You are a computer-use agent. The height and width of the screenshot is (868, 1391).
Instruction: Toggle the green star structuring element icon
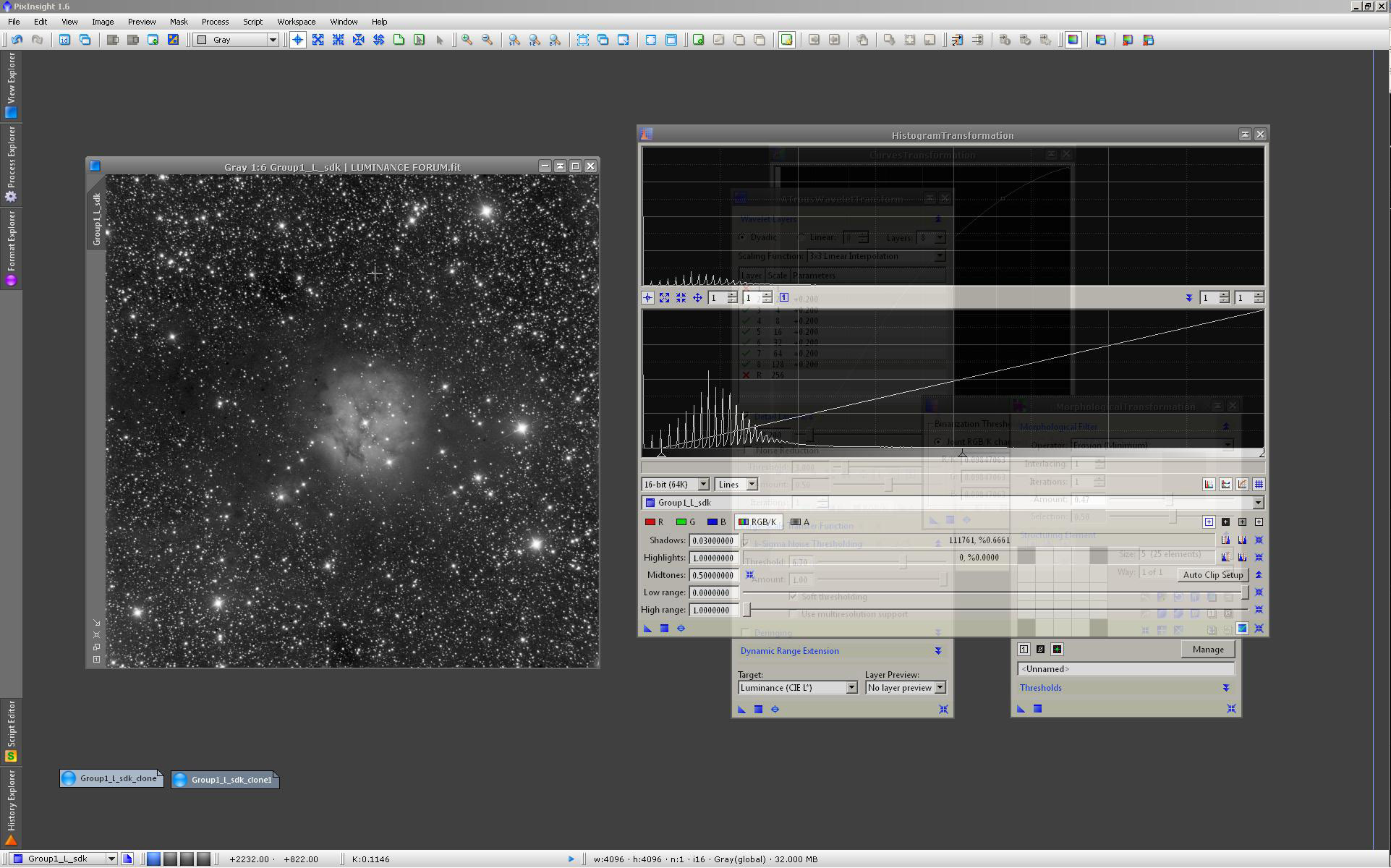(x=1057, y=650)
